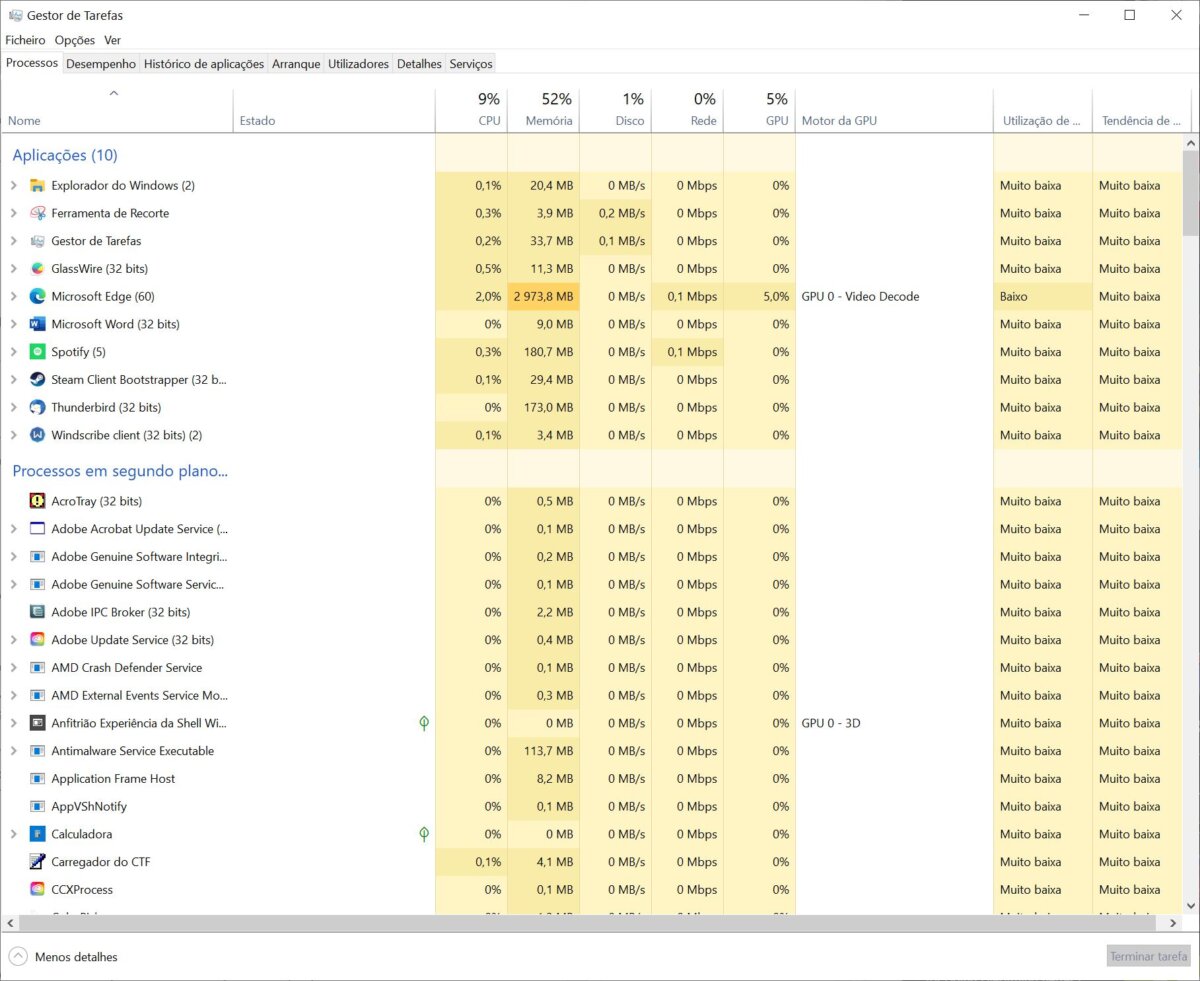Click the Adobe Acrobat Update Service icon
1200x981 pixels.
point(37,529)
